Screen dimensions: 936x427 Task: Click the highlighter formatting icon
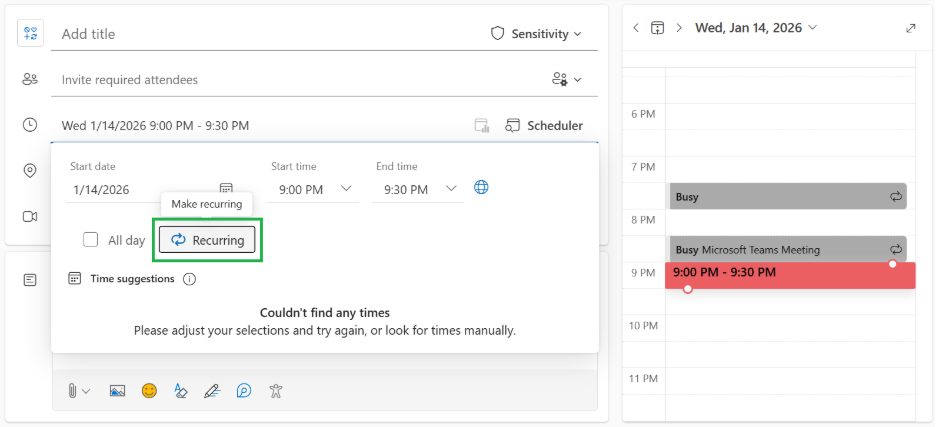180,391
